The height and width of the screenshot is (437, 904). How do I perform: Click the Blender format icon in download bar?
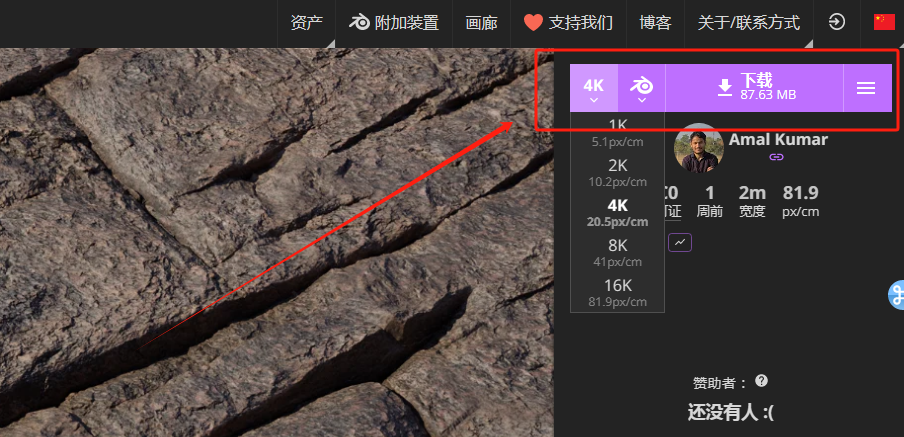click(x=641, y=86)
